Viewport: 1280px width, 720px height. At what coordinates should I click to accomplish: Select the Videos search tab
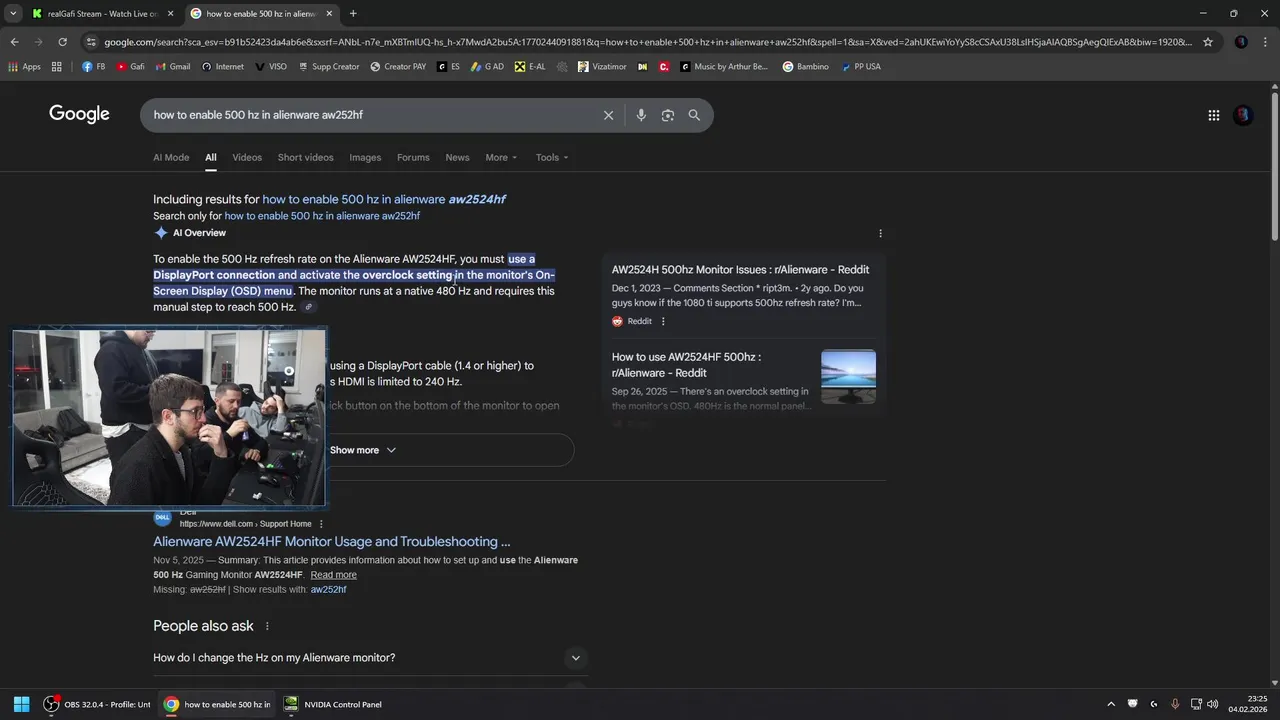click(247, 157)
